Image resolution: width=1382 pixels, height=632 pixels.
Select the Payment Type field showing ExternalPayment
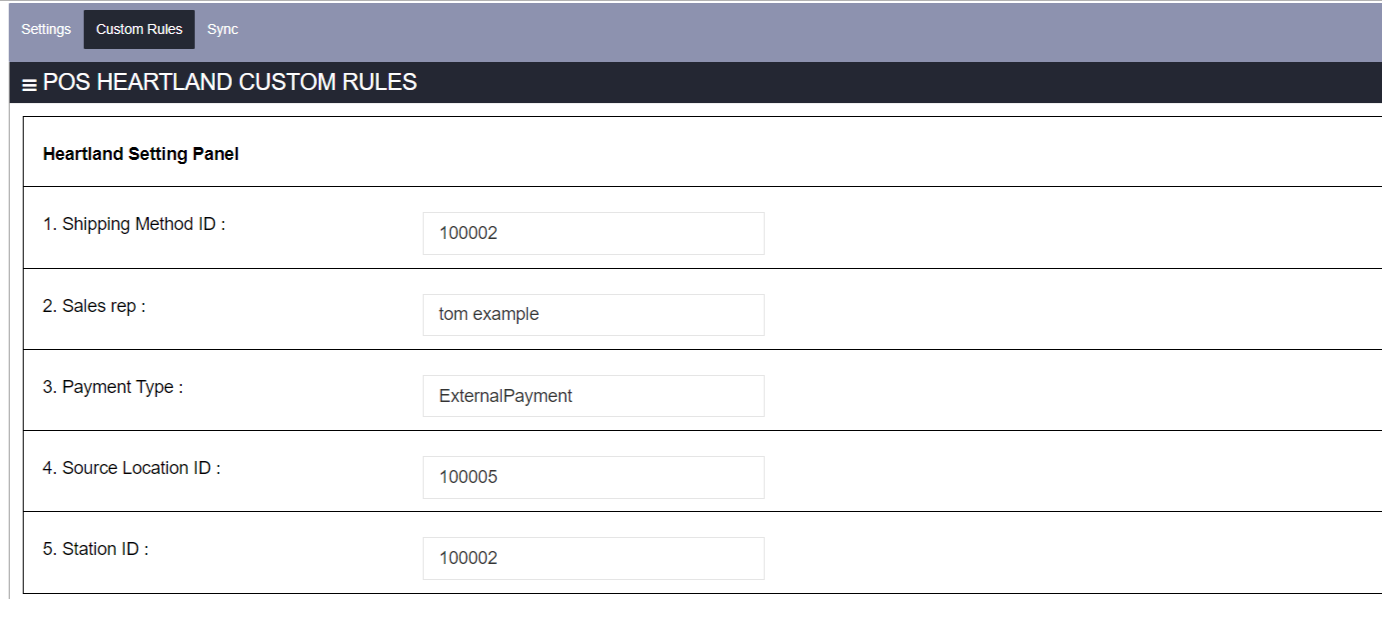coord(593,396)
